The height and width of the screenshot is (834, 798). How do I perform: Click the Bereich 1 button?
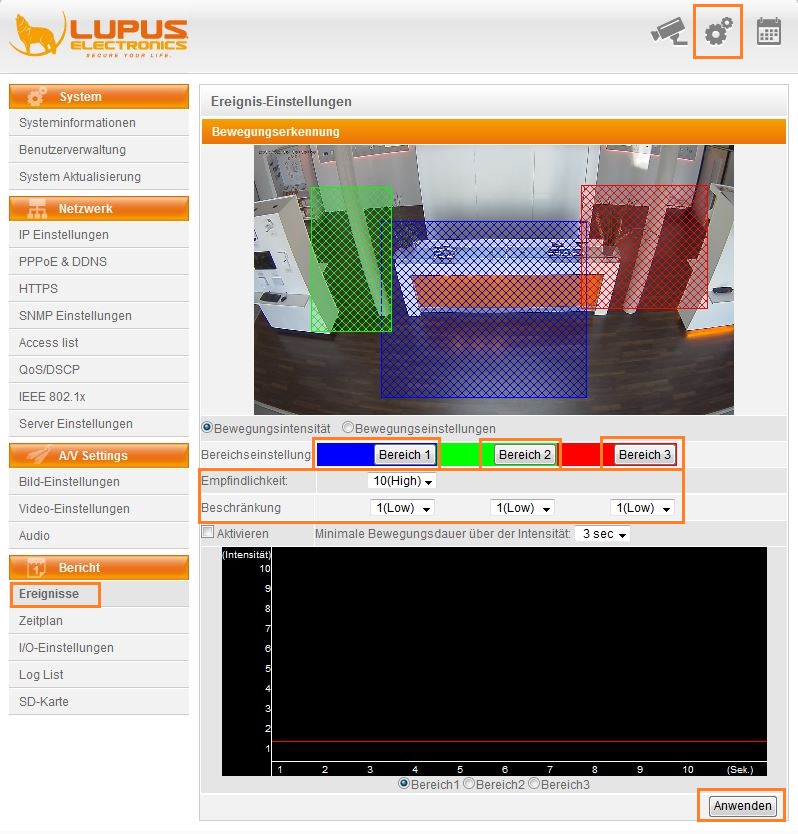(405, 455)
